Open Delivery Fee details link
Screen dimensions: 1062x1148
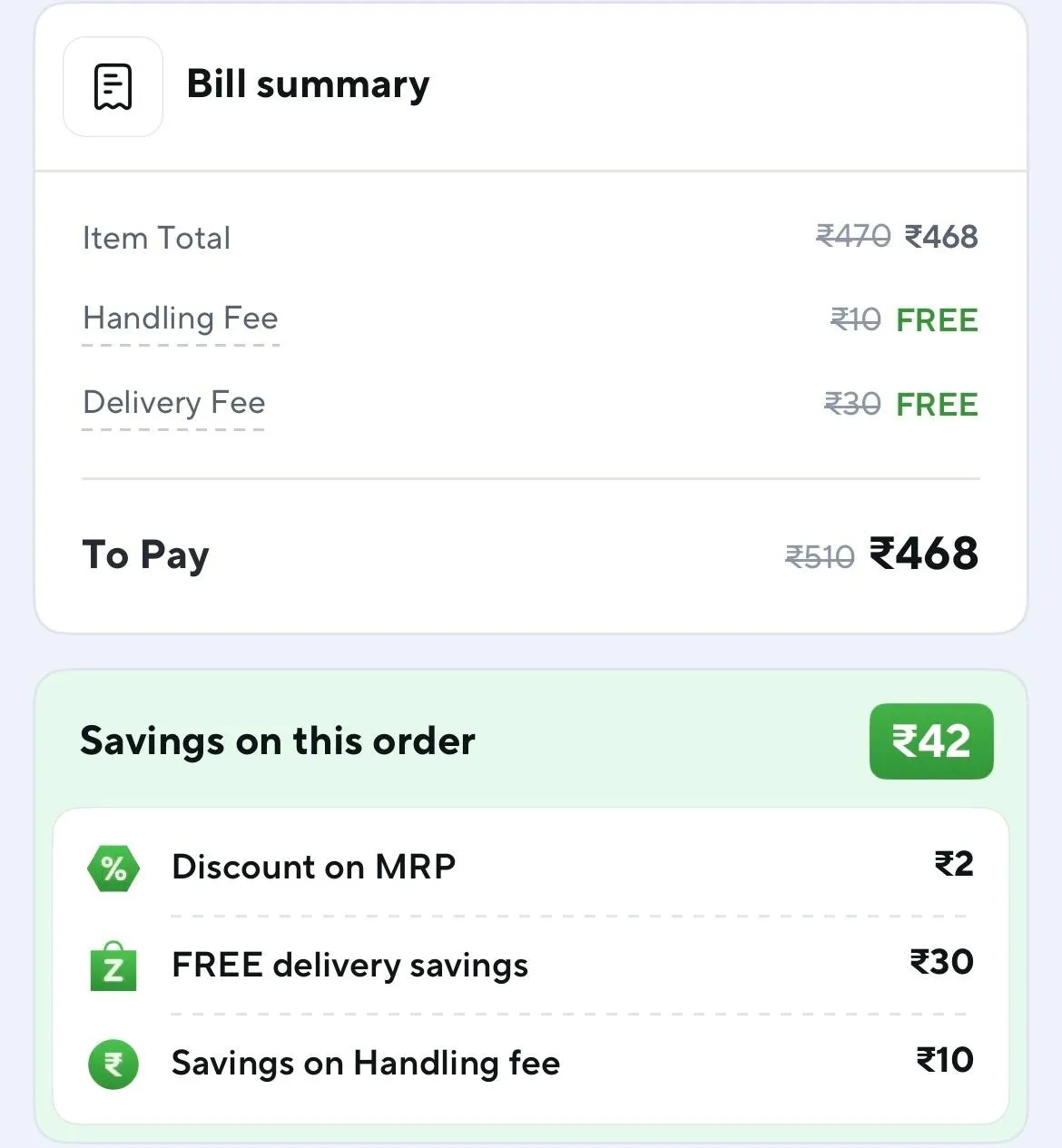174,402
